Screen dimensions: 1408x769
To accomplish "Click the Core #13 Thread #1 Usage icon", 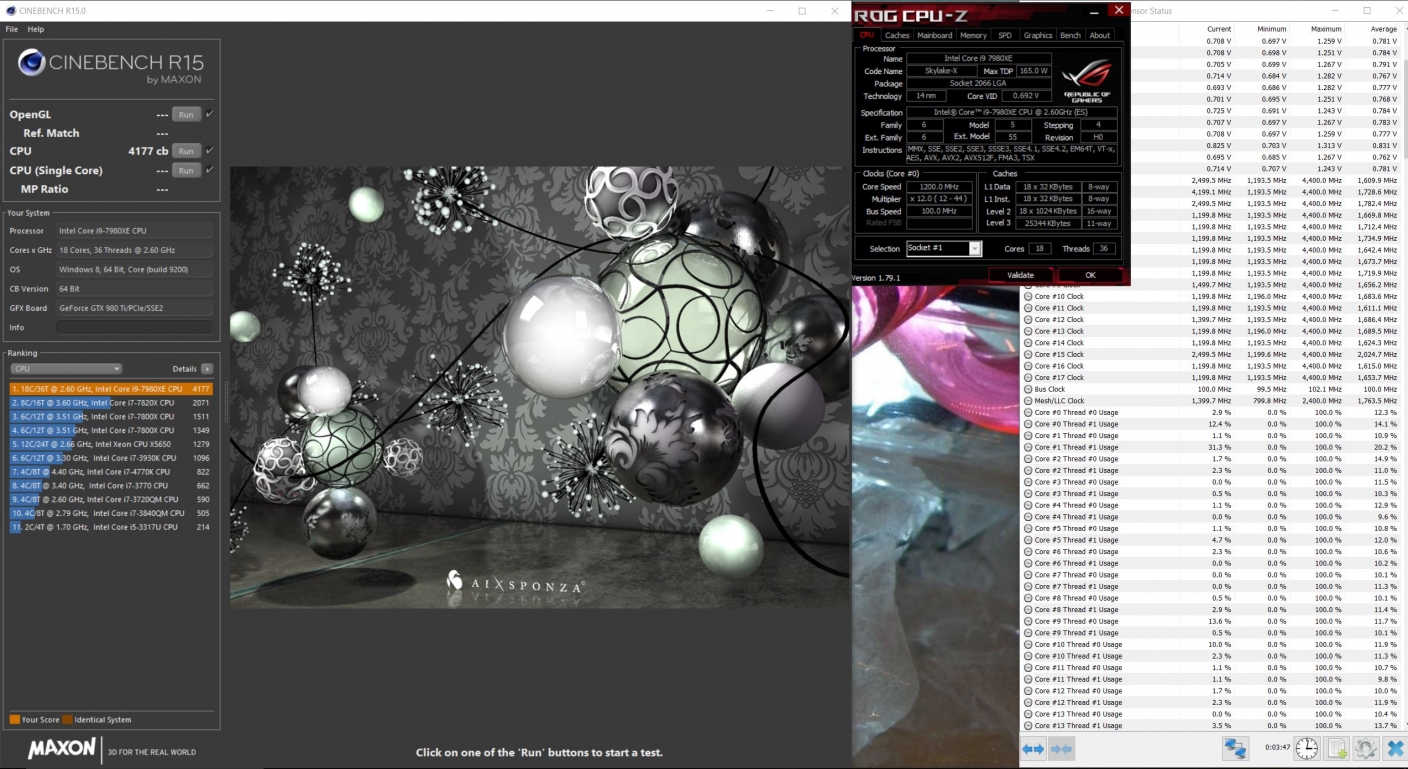I will click(1028, 725).
